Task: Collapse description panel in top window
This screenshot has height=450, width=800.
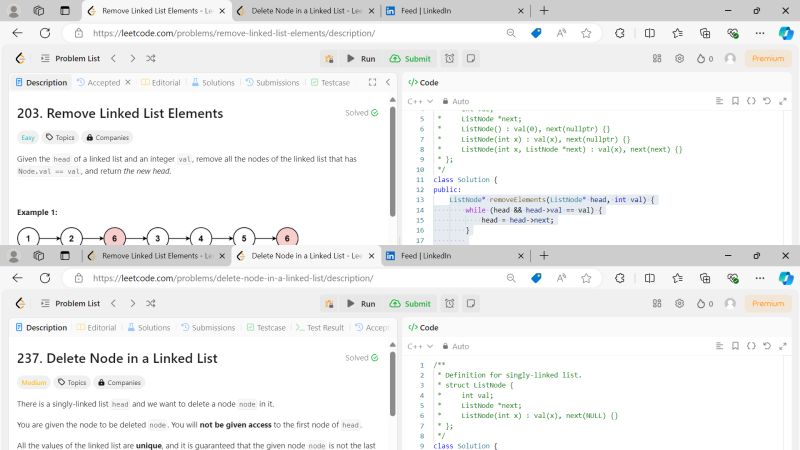Action: [x=388, y=82]
